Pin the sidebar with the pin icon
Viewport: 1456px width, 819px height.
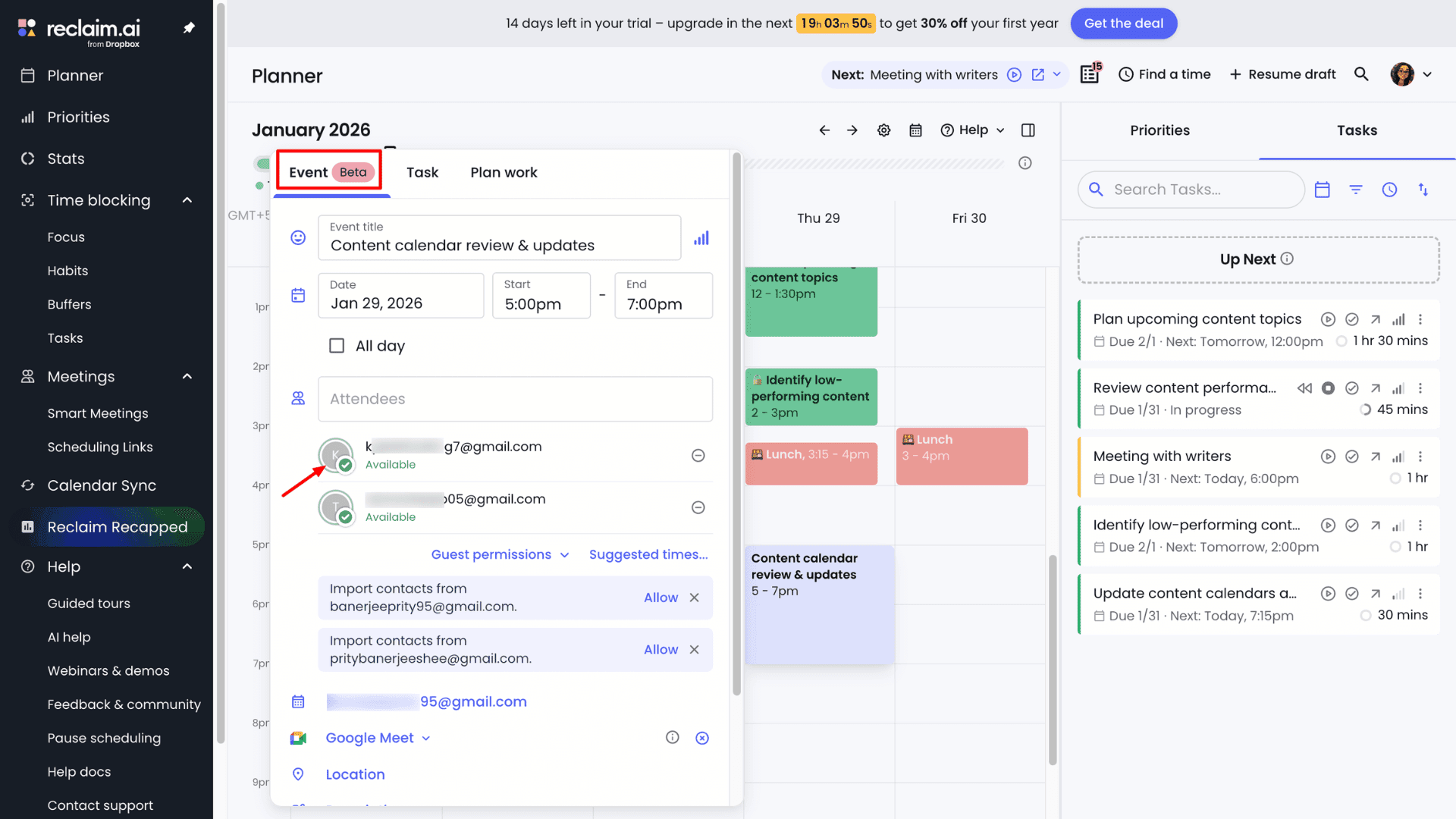click(189, 28)
